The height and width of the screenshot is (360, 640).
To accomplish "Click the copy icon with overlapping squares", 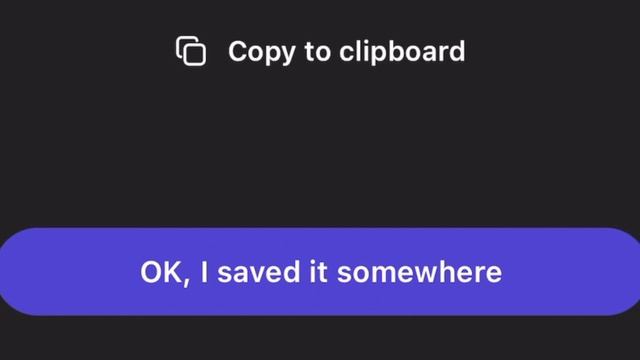I will click(191, 51).
